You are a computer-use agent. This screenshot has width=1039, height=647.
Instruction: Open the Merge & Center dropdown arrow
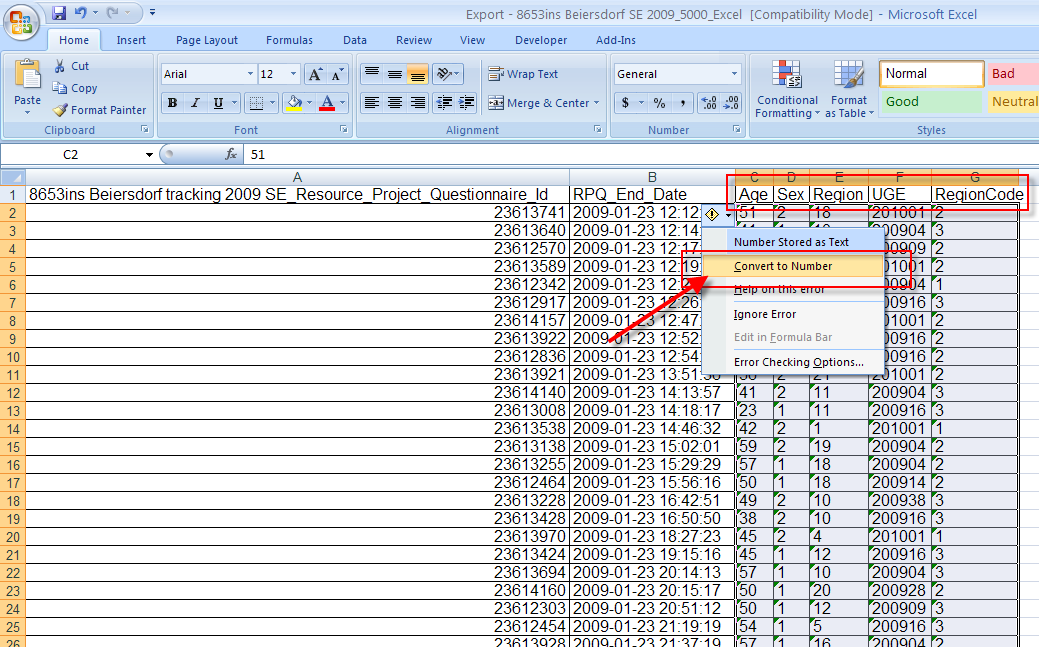pyautogui.click(x=597, y=103)
